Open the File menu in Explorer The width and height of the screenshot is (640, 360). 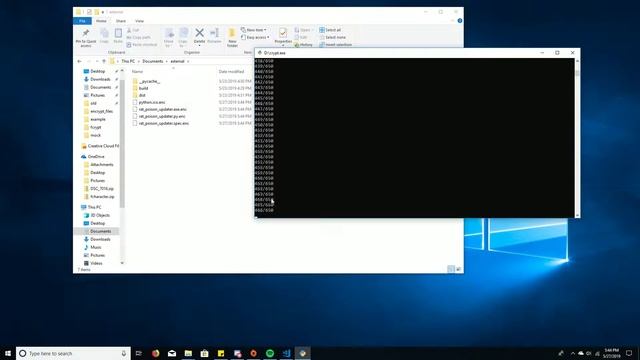pos(82,21)
